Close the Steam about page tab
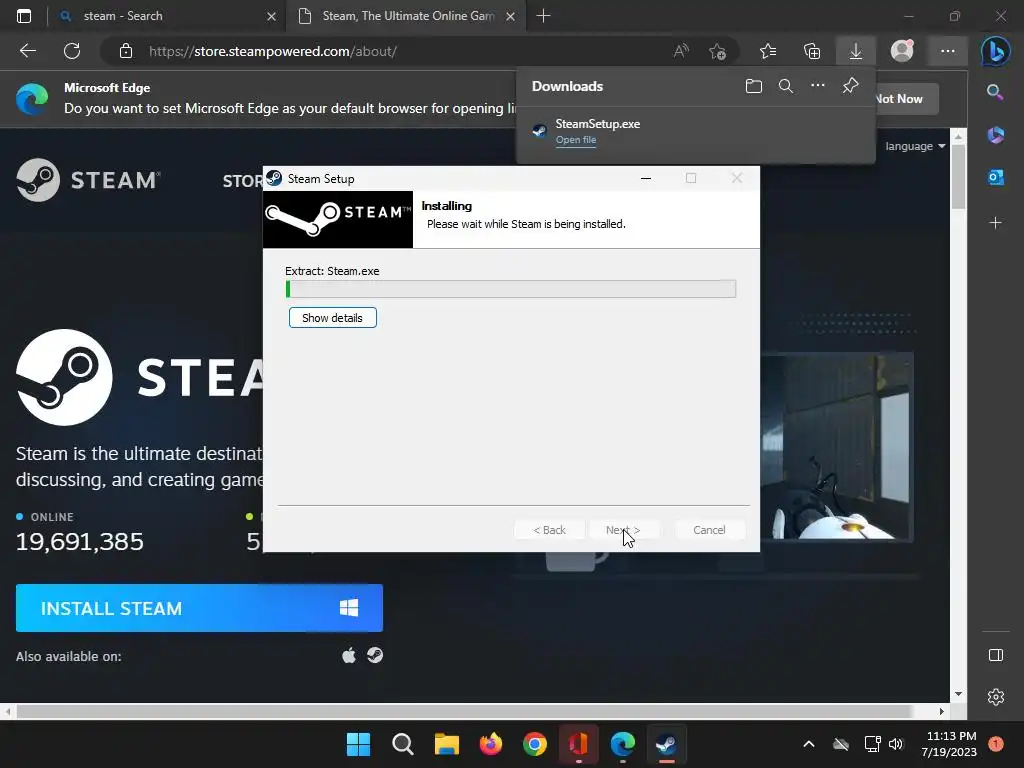The image size is (1024, 768). tap(511, 16)
